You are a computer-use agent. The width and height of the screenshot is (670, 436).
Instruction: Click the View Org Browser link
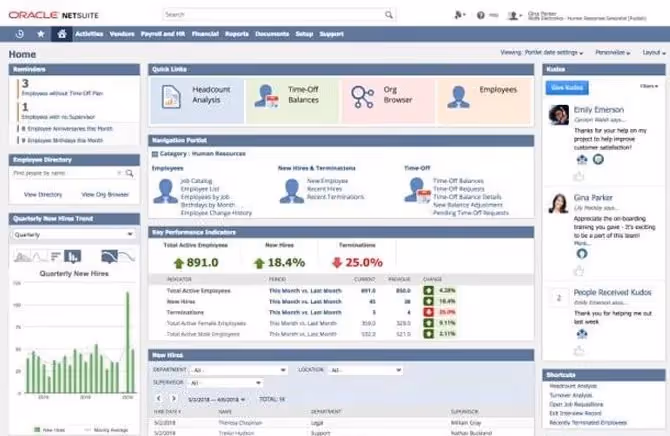tap(105, 194)
